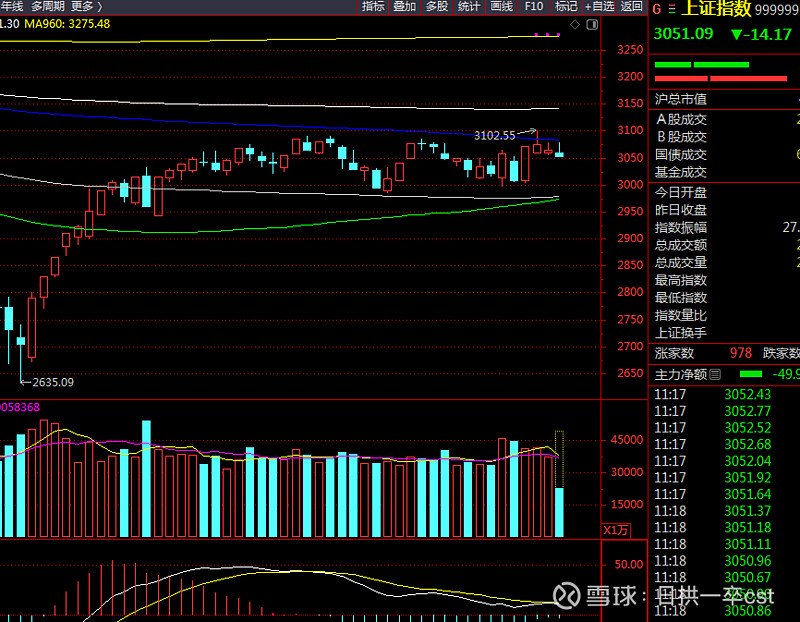The image size is (800, 622).
Task: Click the high price label 3102.55
Action: [494, 135]
